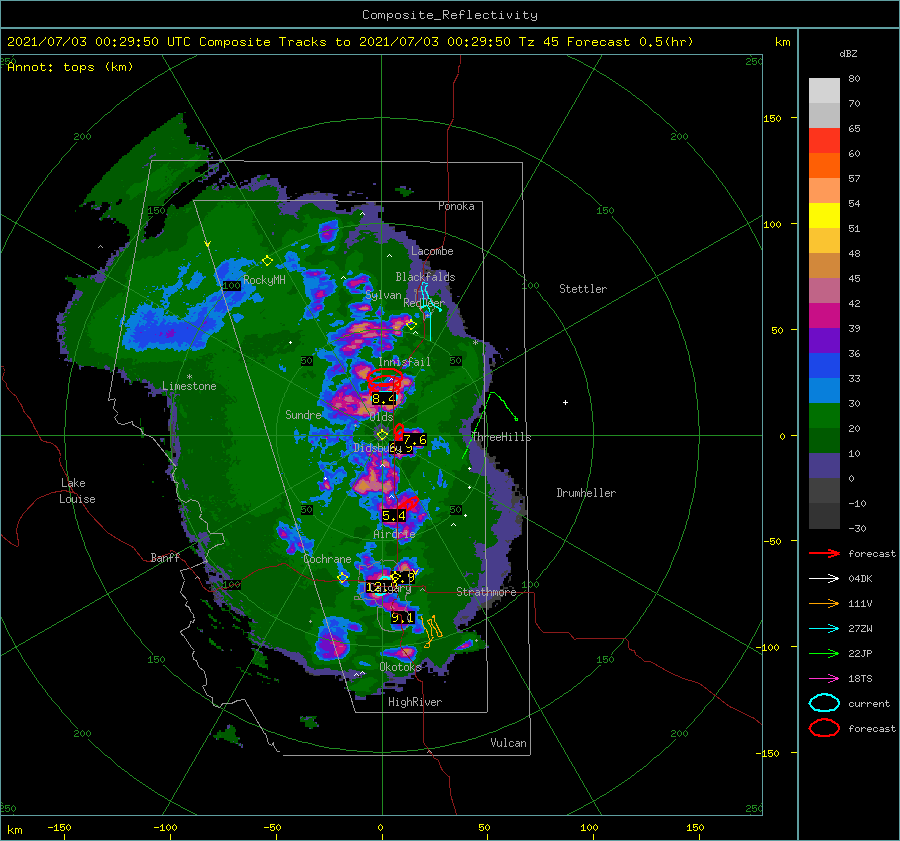The width and height of the screenshot is (900, 841).
Task: Click the 18TS legend label
Action: pyautogui.click(x=860, y=679)
